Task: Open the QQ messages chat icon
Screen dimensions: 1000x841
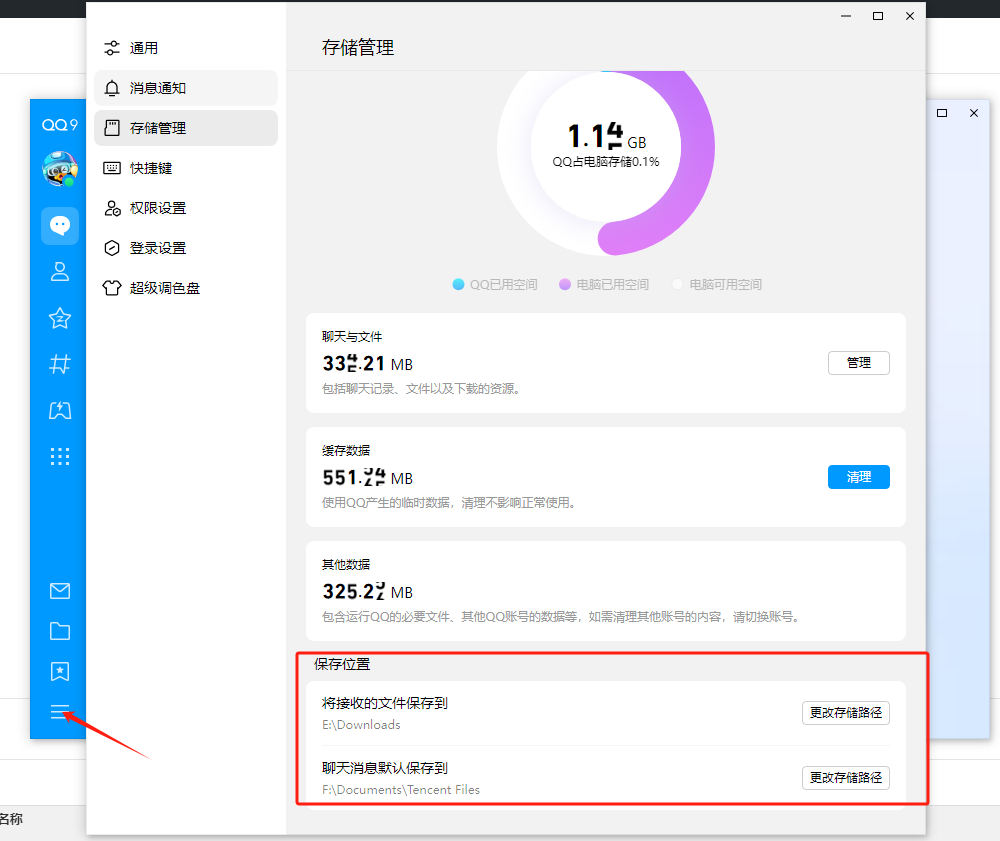Action: (x=60, y=226)
